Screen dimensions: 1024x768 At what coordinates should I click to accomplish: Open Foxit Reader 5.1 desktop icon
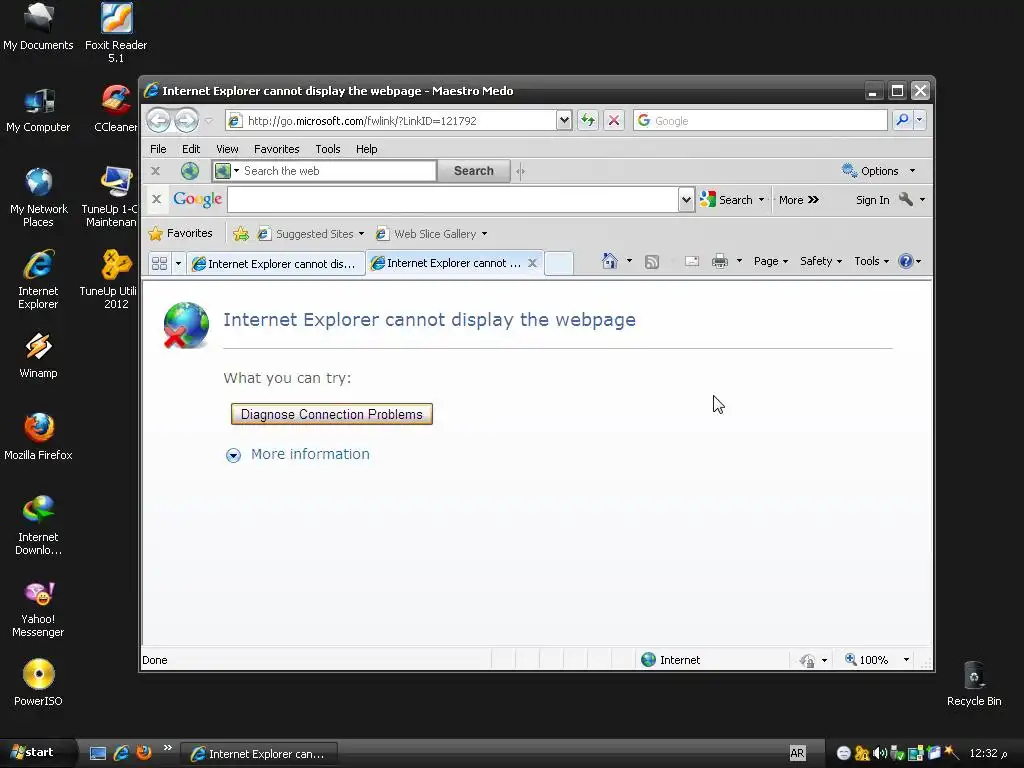click(x=116, y=33)
